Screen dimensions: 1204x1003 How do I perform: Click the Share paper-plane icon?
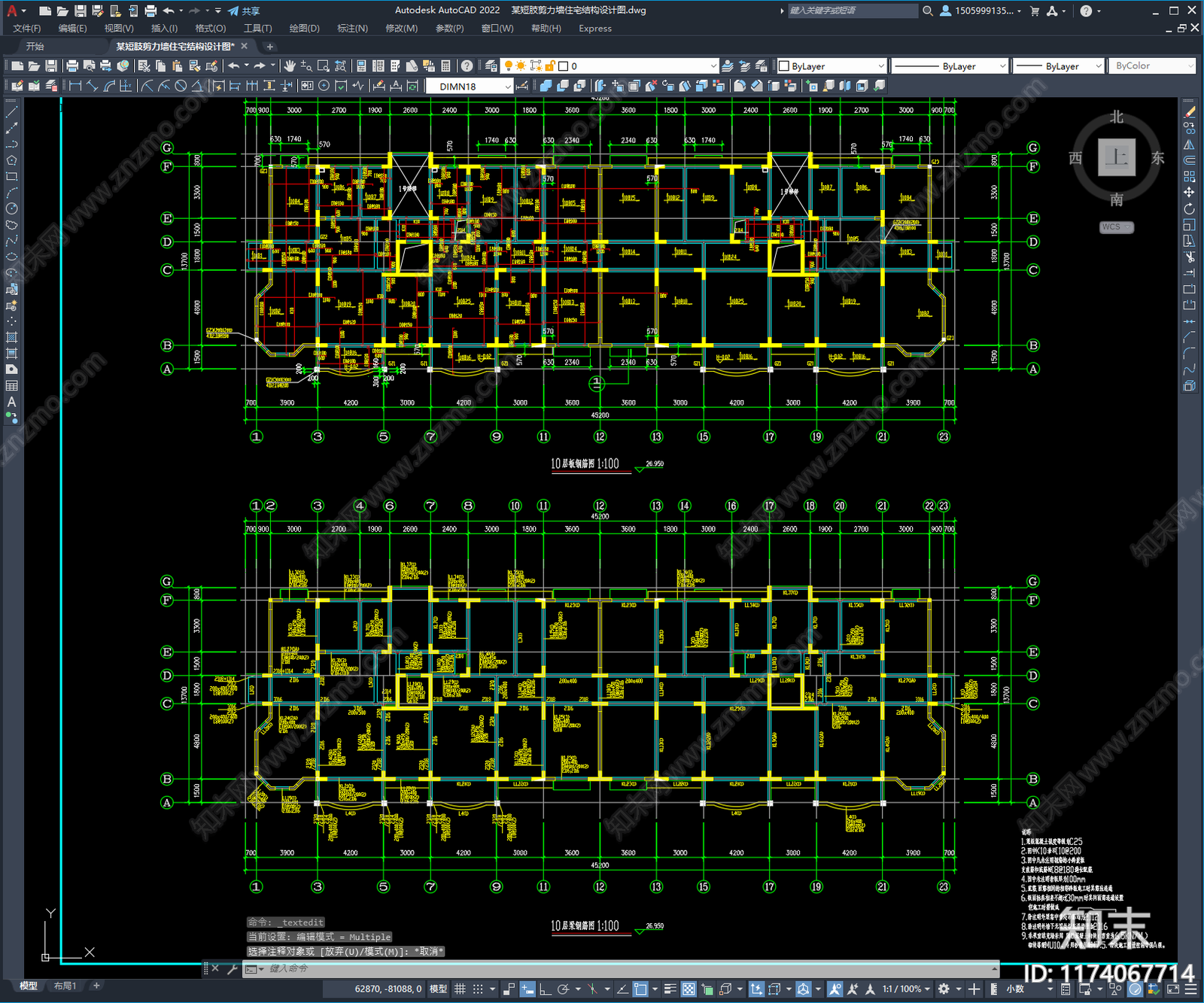[234, 11]
